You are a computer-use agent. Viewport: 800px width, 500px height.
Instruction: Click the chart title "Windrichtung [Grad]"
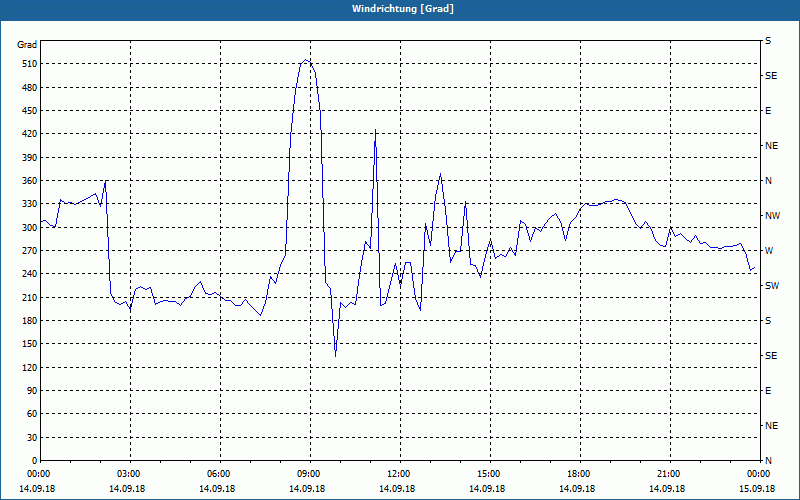click(x=403, y=9)
